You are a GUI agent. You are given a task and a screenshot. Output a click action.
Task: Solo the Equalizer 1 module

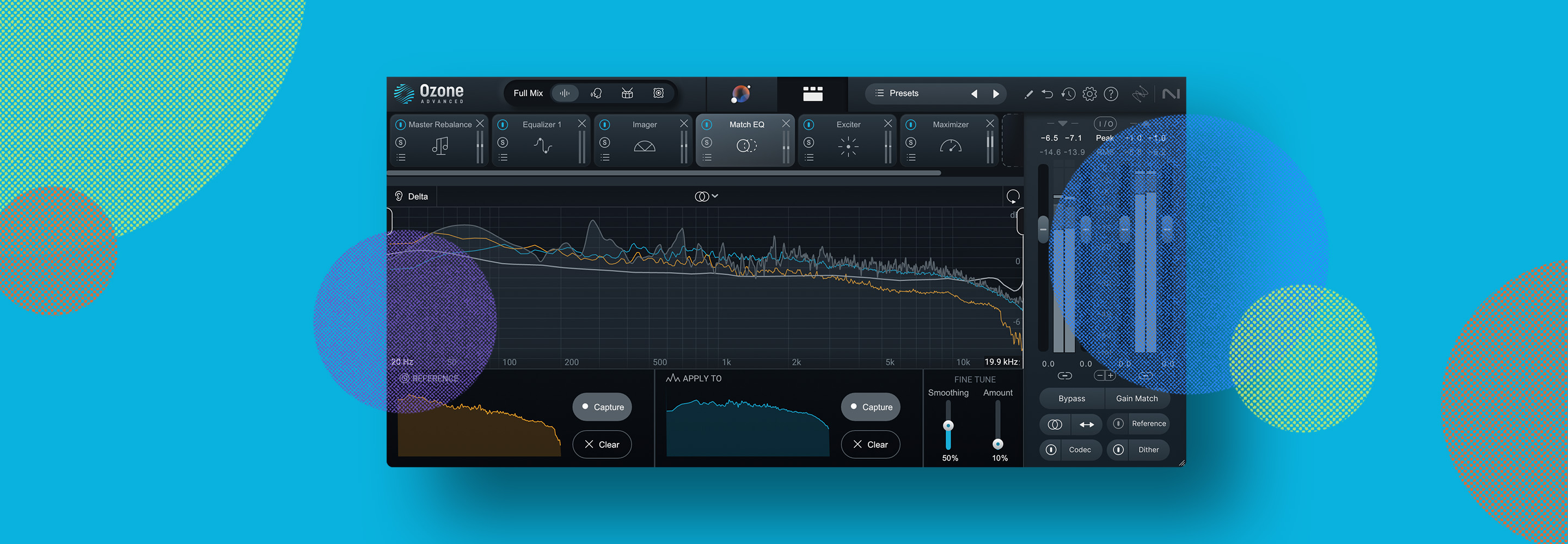pyautogui.click(x=503, y=143)
